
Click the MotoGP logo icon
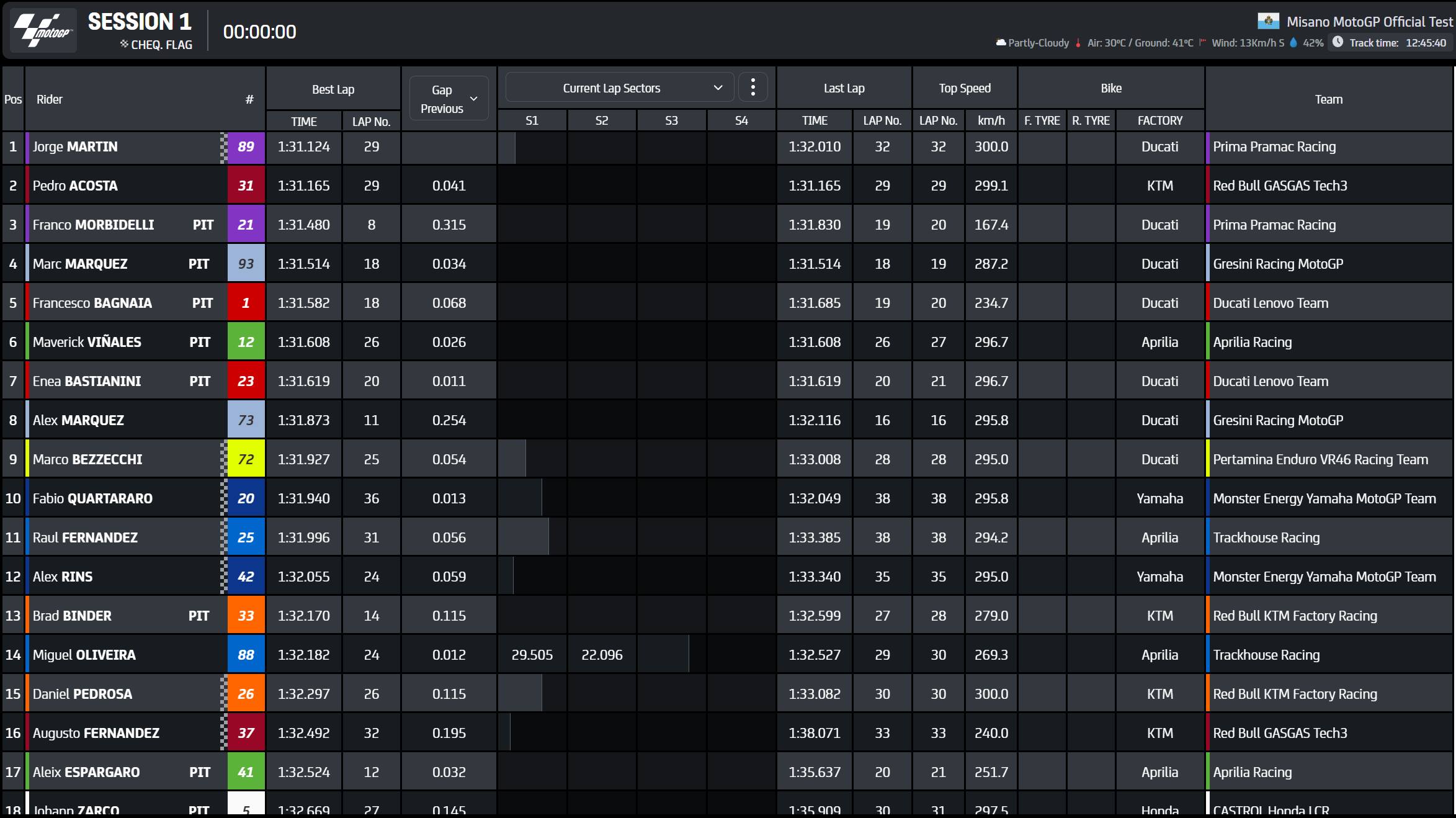(43, 30)
